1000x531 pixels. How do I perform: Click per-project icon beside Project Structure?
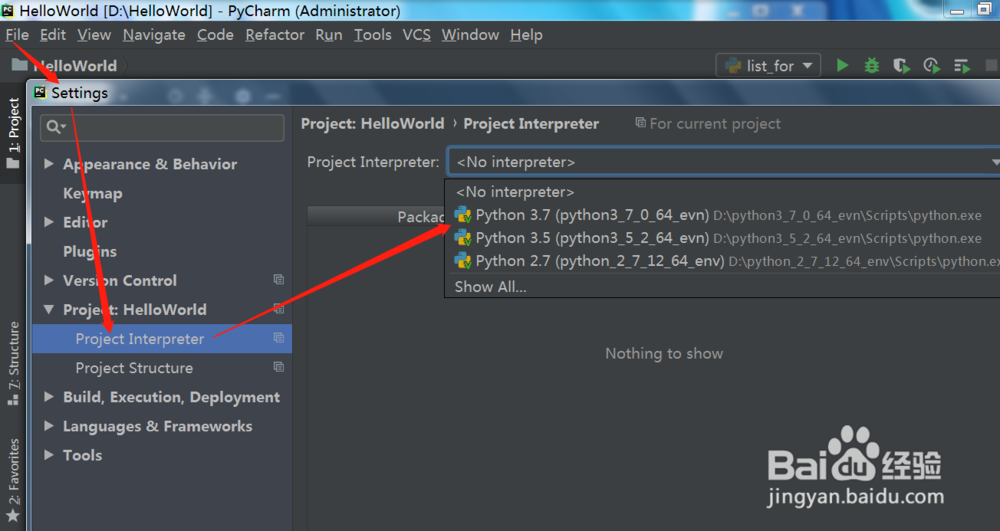(279, 367)
